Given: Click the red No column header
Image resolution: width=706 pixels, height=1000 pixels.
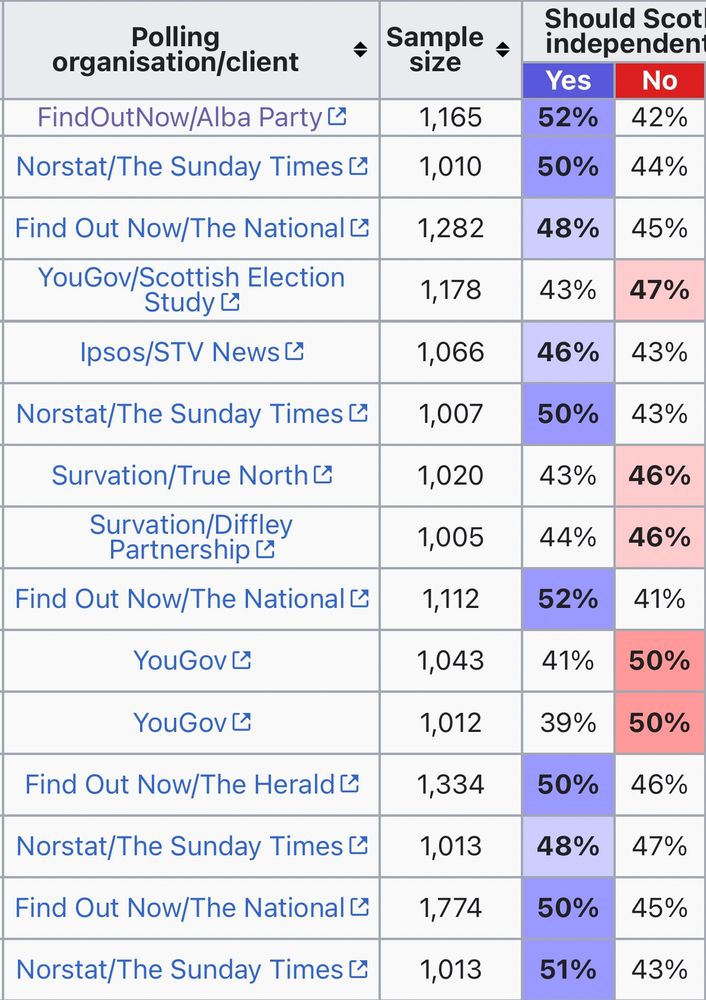Looking at the screenshot, I should (x=659, y=81).
